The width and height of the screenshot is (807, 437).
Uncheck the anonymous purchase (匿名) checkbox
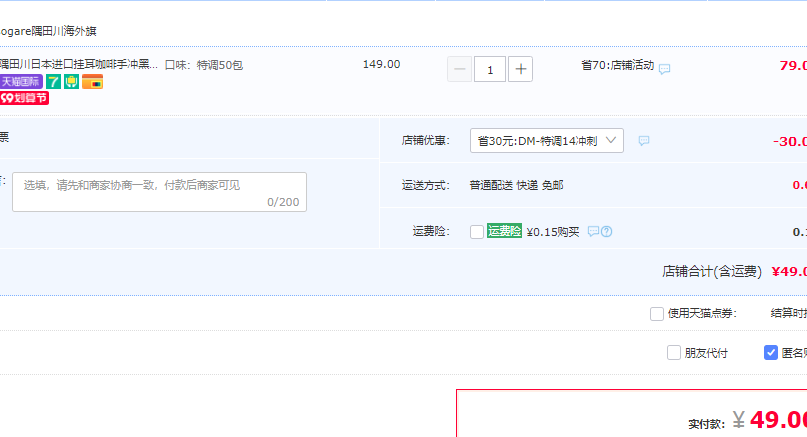(770, 353)
